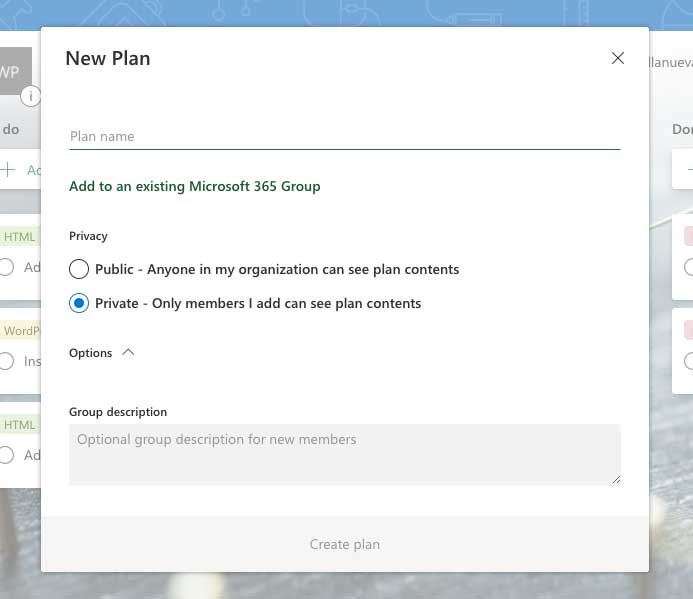This screenshot has width=693, height=599.
Task: Click the Group description text box
Action: tap(344, 454)
